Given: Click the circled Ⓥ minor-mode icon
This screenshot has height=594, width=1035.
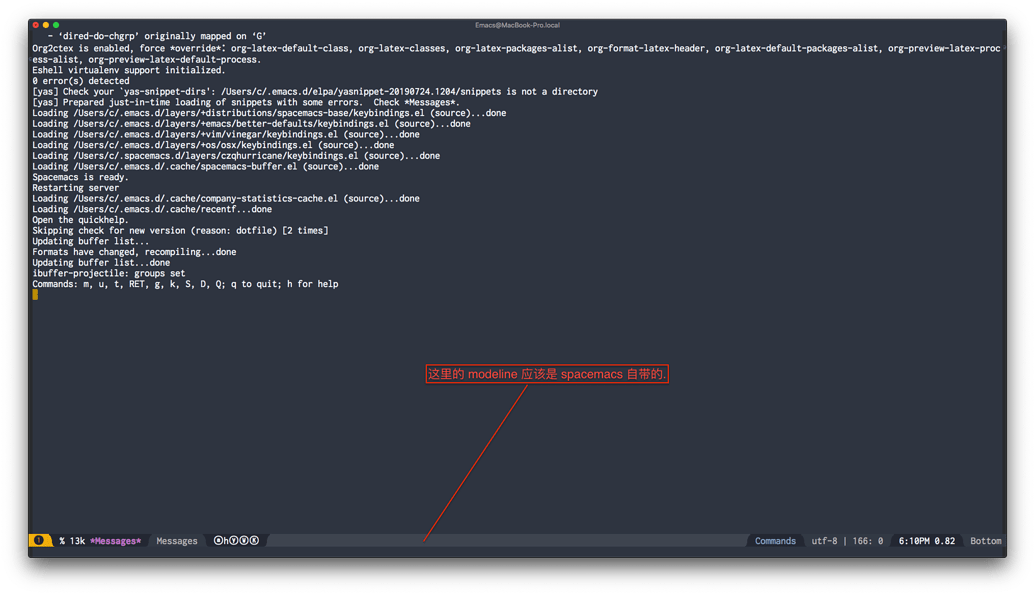Looking at the screenshot, I should (x=243, y=540).
